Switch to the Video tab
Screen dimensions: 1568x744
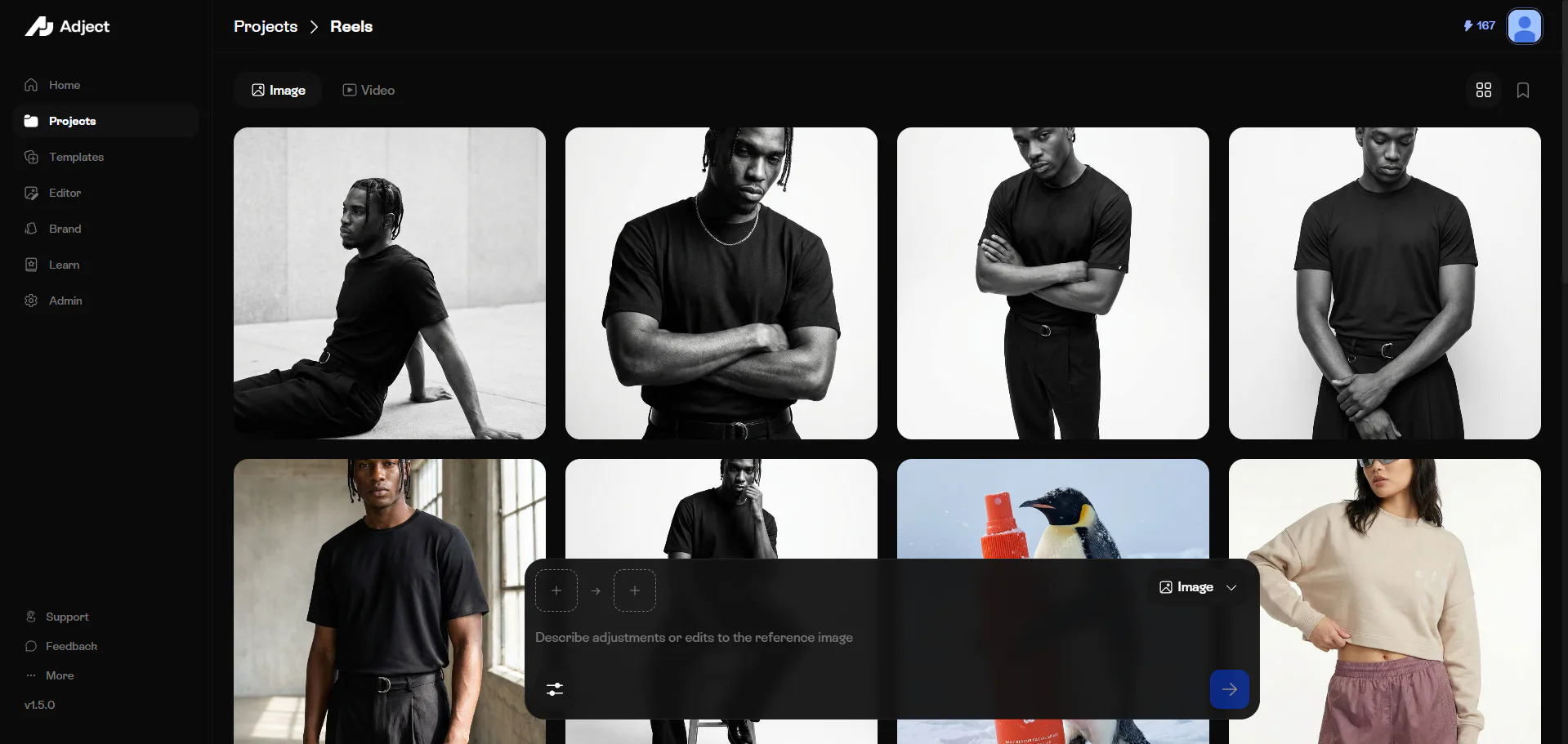point(369,90)
